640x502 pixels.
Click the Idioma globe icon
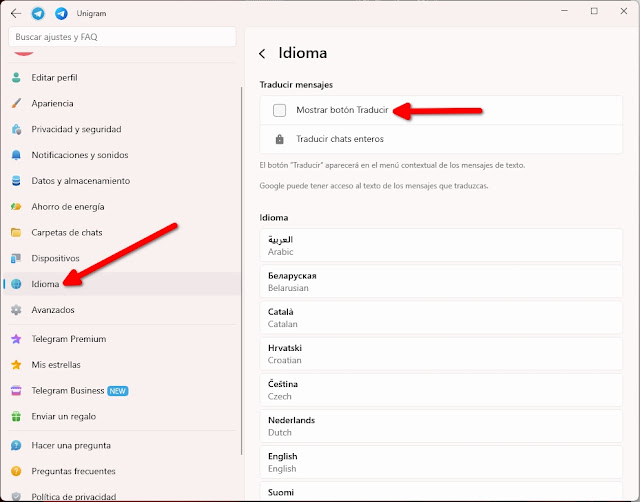click(16, 284)
